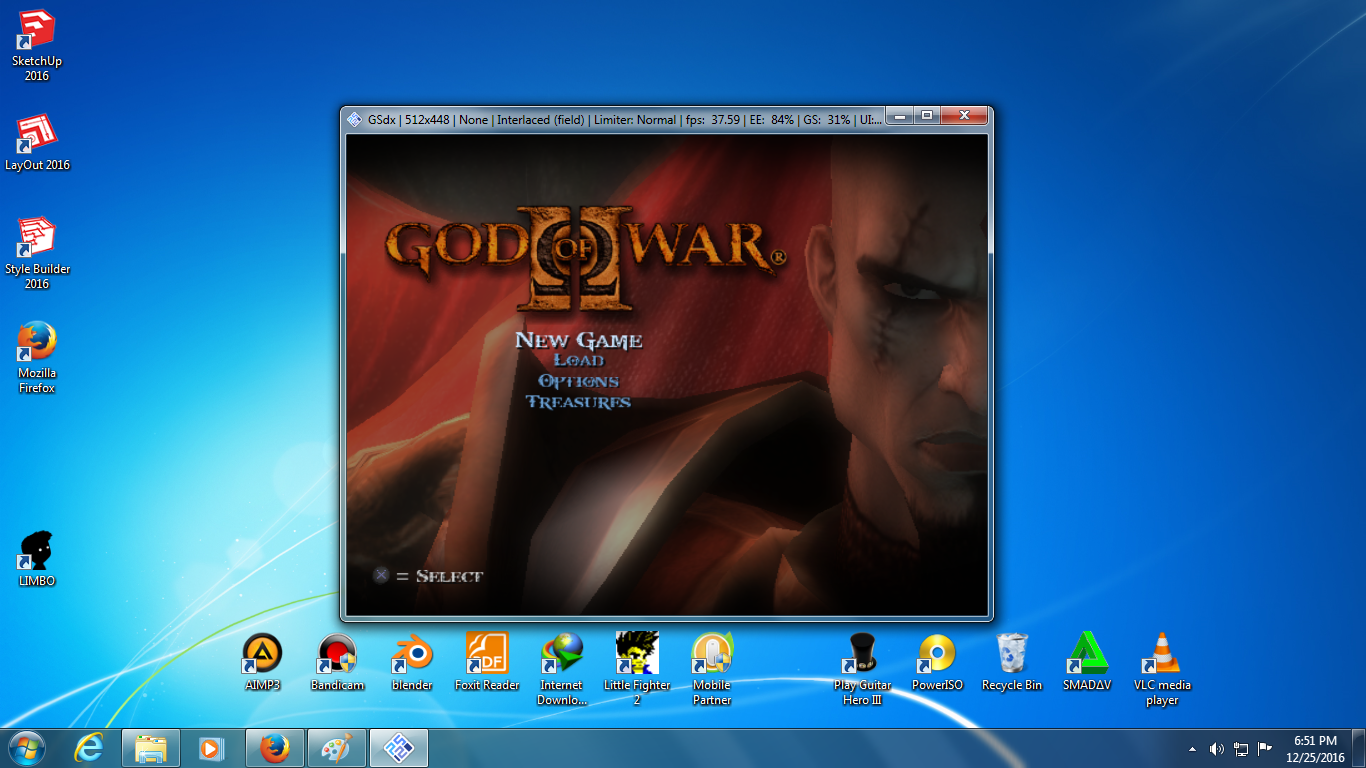Open Windows Explorer from taskbar
This screenshot has width=1366, height=768.
[151, 748]
